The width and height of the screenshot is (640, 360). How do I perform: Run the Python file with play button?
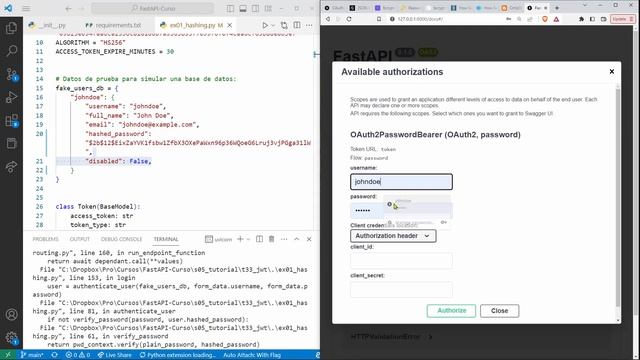point(265,25)
